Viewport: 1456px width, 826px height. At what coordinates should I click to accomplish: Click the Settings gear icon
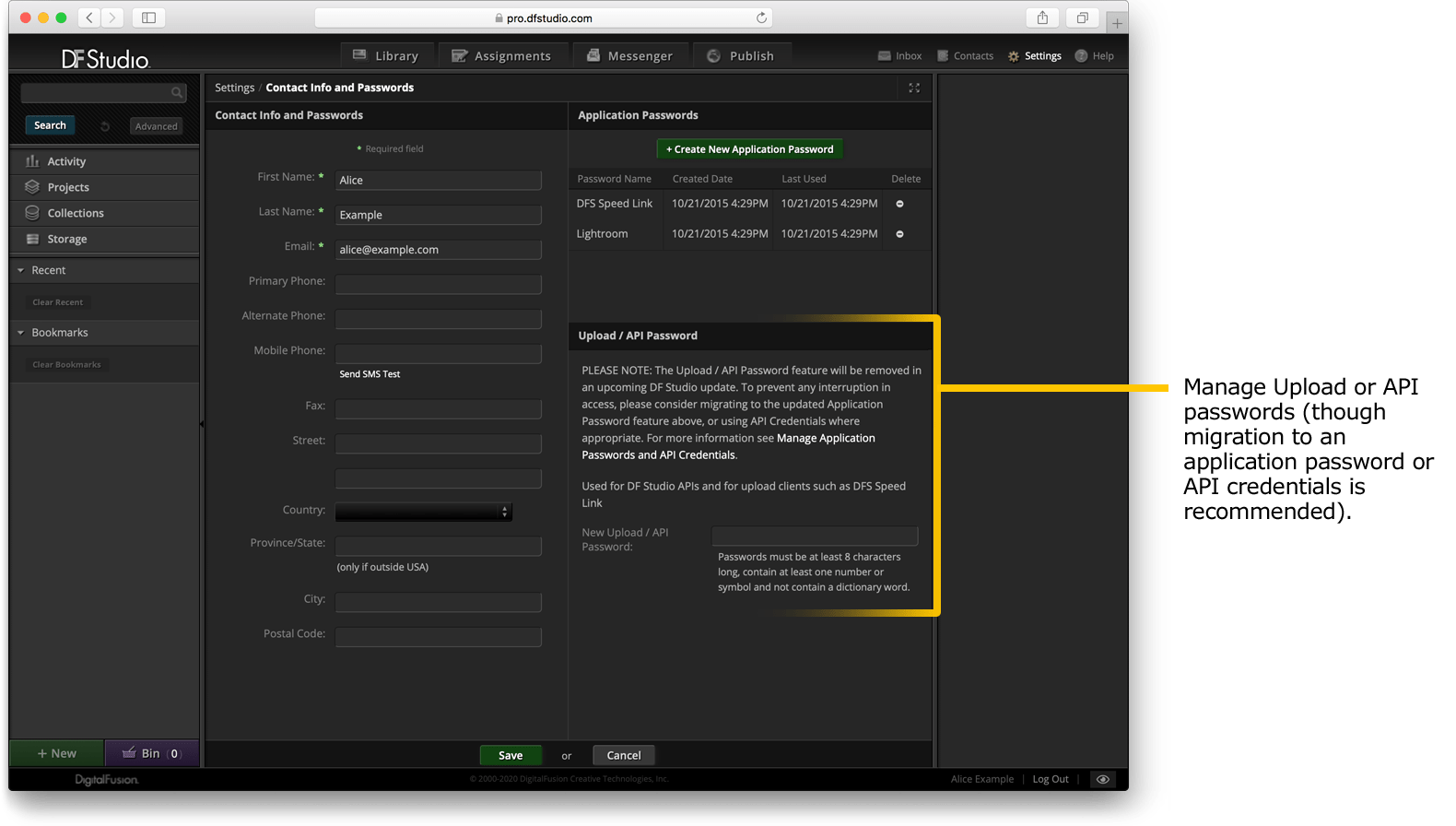click(x=1014, y=56)
